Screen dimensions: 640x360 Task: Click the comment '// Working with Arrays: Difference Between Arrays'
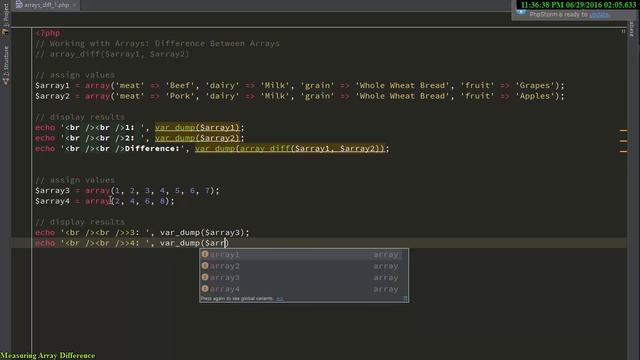(x=158, y=43)
